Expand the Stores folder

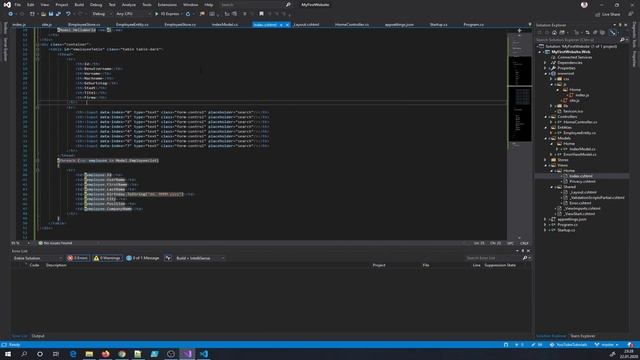[x=545, y=160]
